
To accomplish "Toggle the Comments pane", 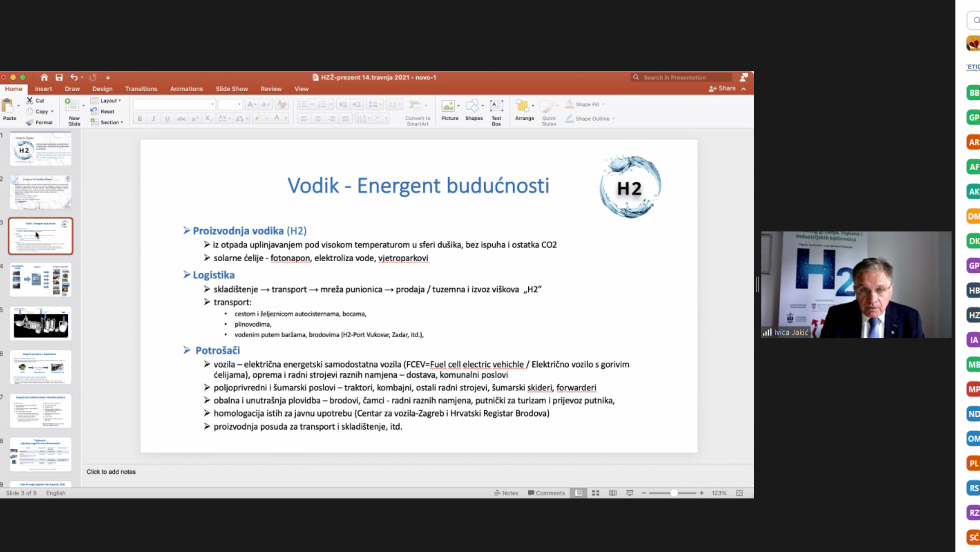I will [546, 493].
